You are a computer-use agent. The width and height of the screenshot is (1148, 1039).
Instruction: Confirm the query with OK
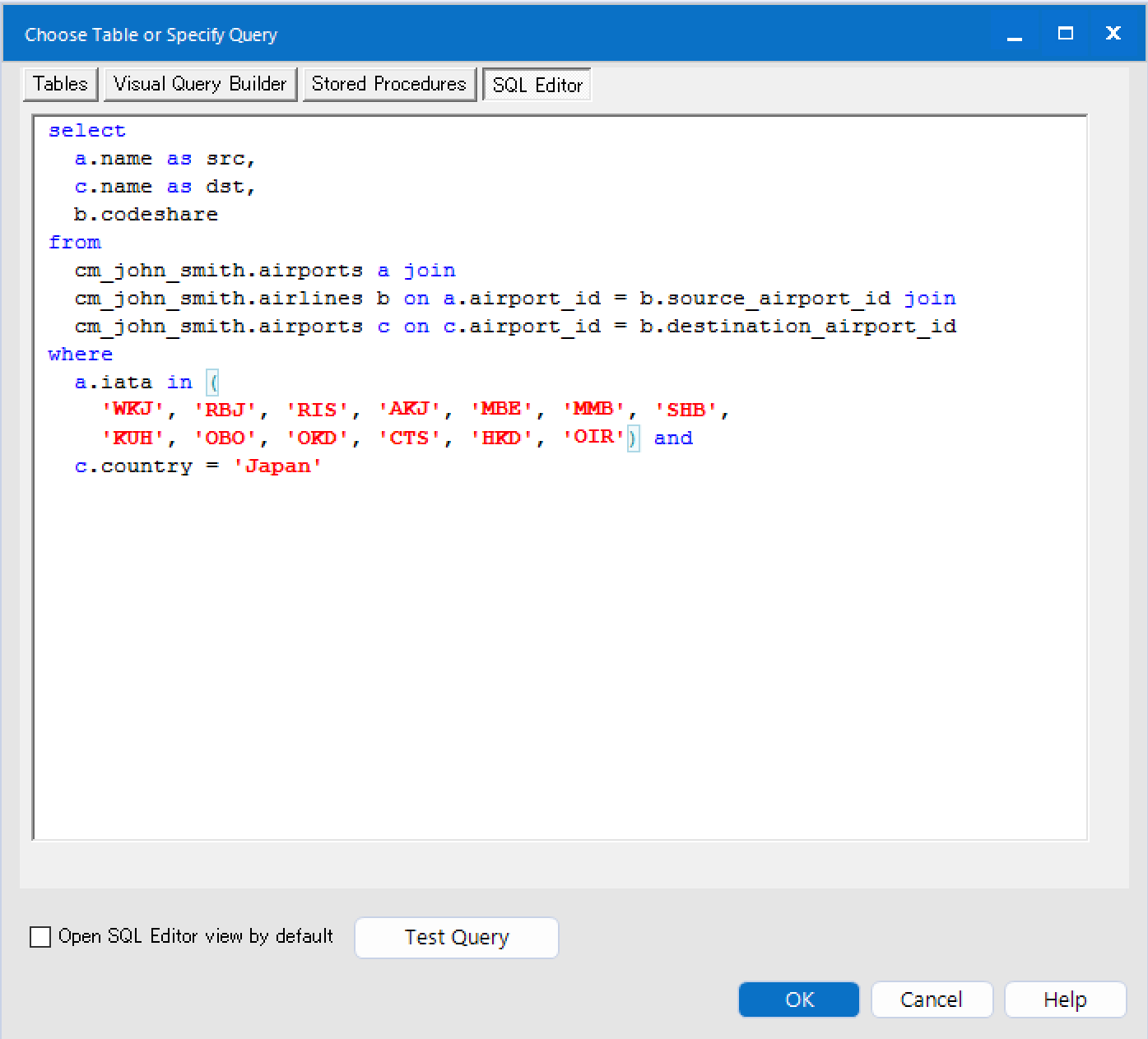point(797,1000)
